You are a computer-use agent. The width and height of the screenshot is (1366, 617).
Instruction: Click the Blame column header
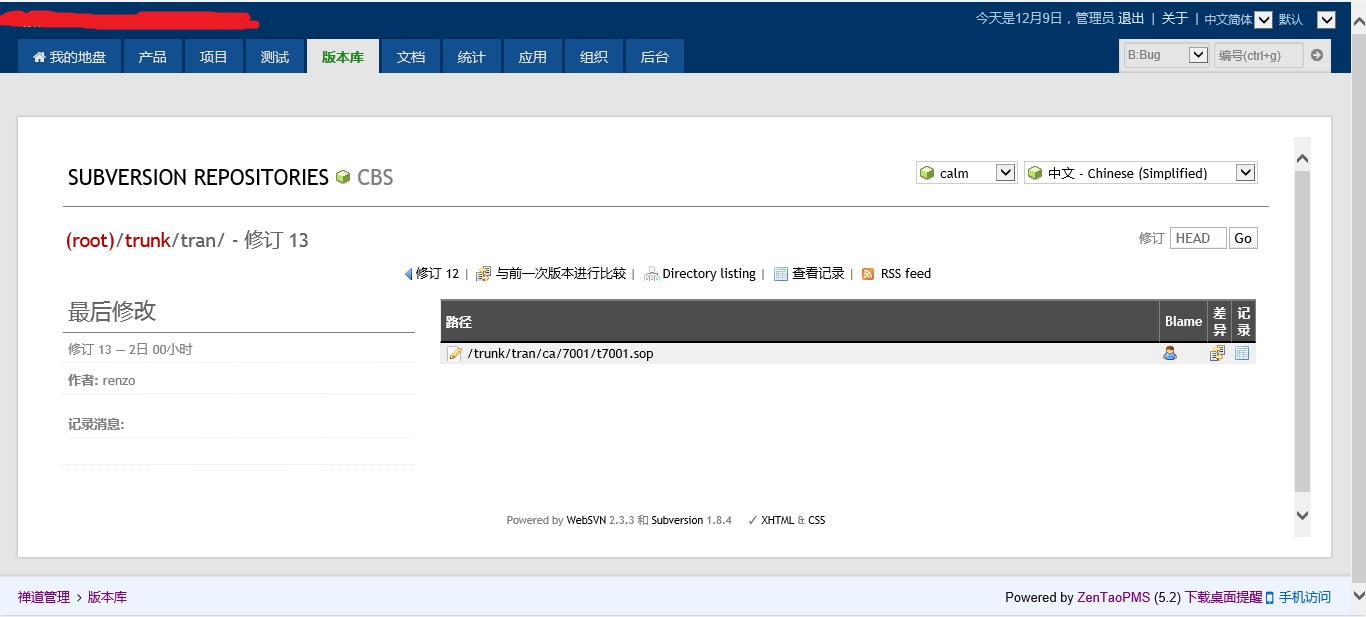pos(1183,321)
